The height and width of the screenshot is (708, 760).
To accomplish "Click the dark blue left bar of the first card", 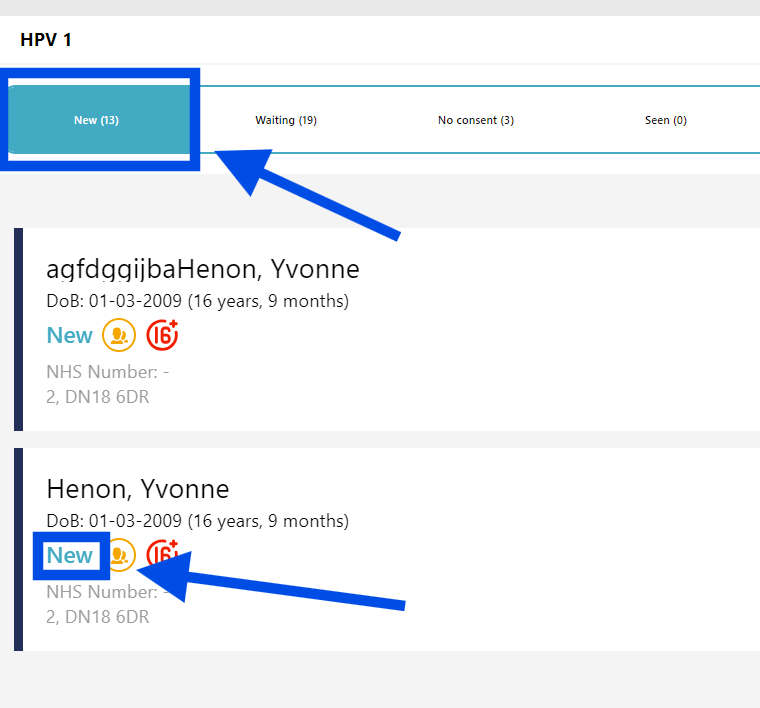I will [18, 329].
